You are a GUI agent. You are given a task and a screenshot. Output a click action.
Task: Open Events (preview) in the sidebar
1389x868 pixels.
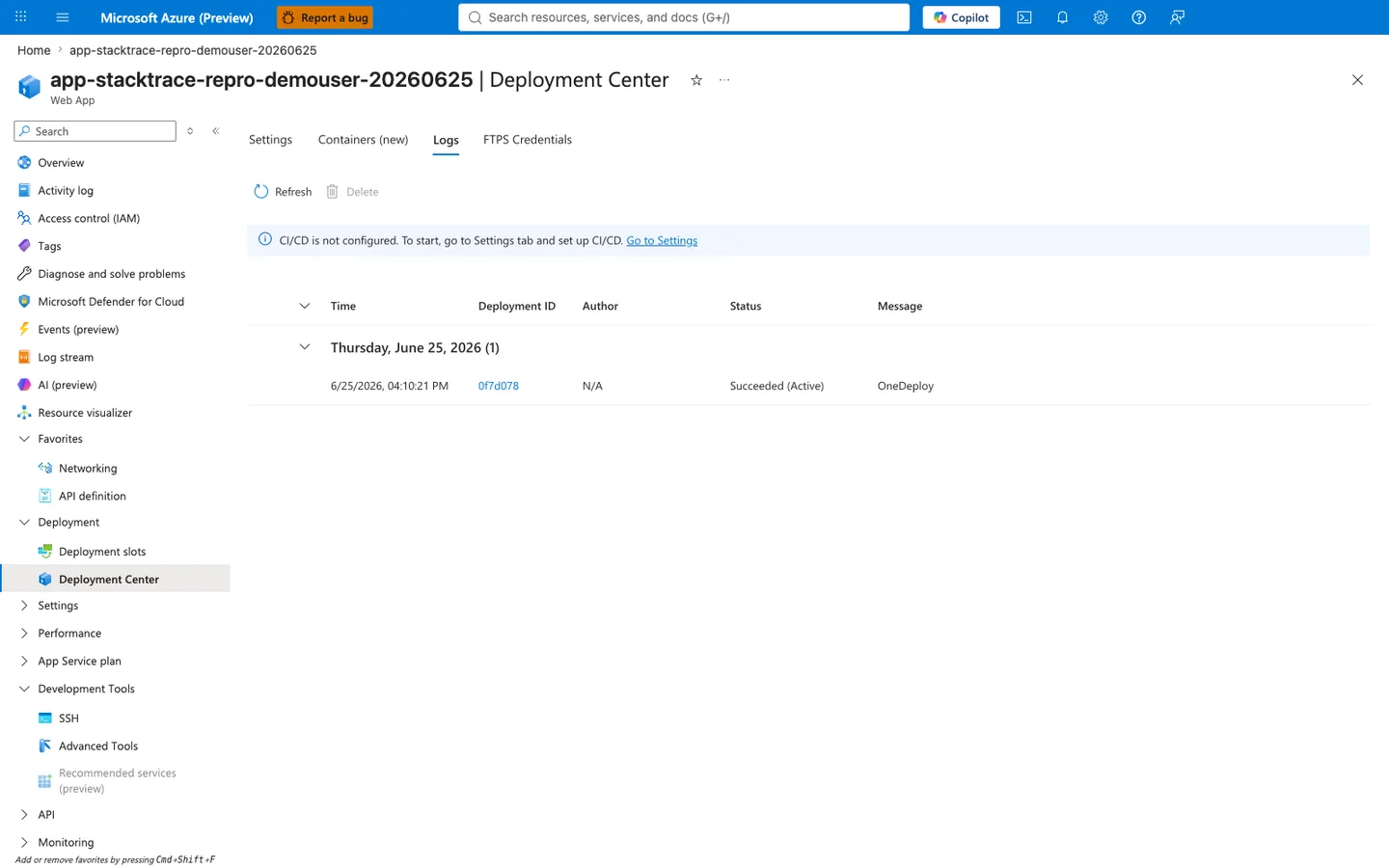(x=78, y=330)
